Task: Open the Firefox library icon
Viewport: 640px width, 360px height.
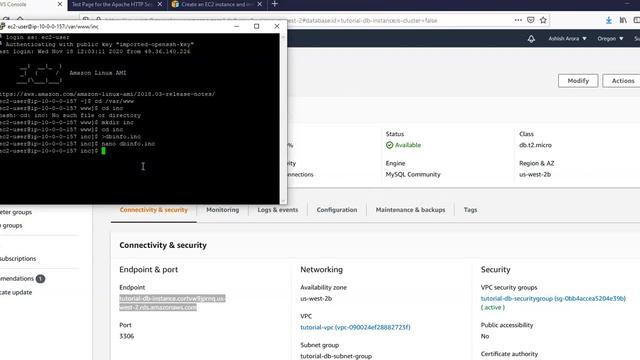Action: click(x=623, y=20)
